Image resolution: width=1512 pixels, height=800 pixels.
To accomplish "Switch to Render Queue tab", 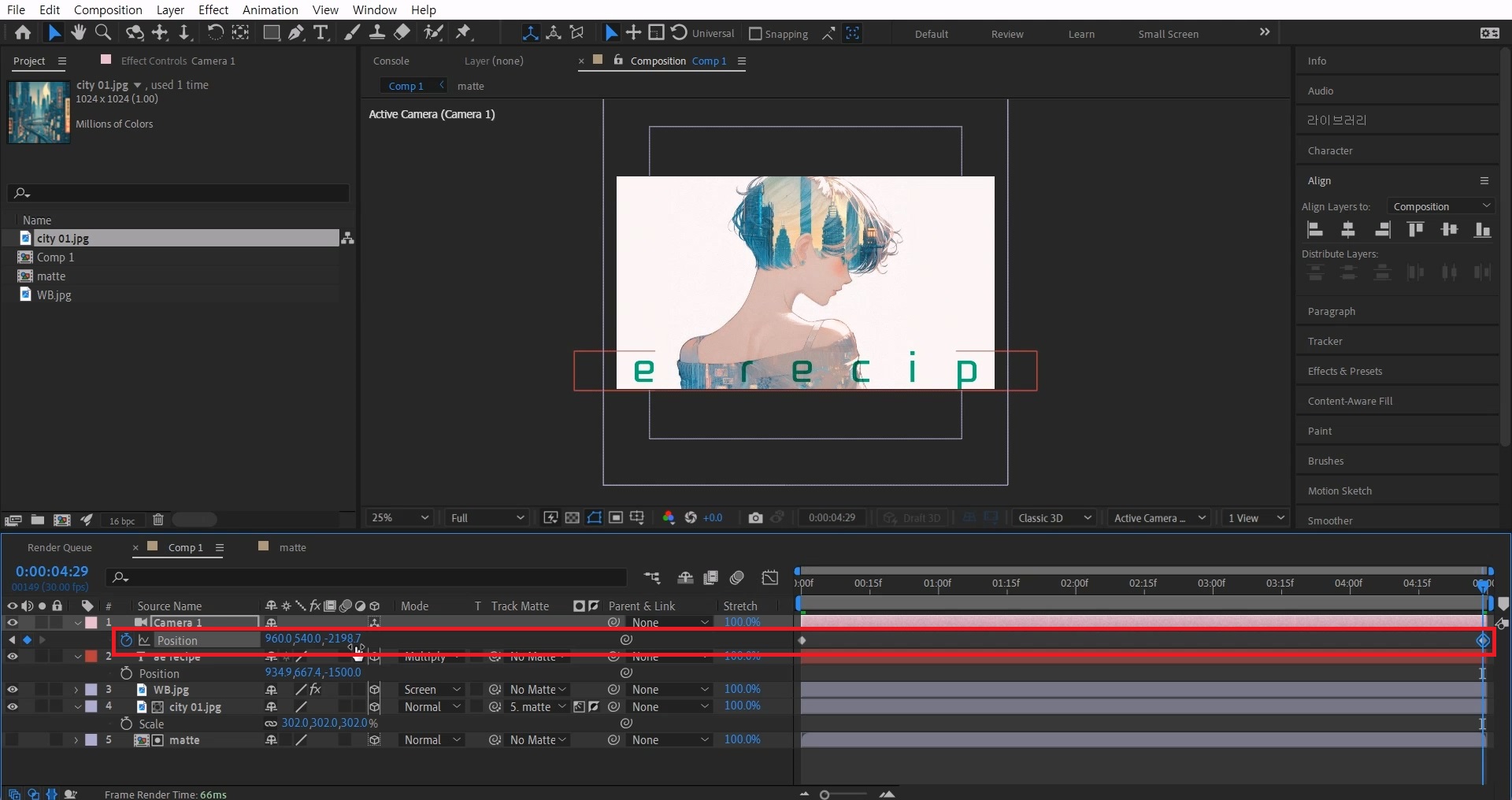I will (60, 547).
